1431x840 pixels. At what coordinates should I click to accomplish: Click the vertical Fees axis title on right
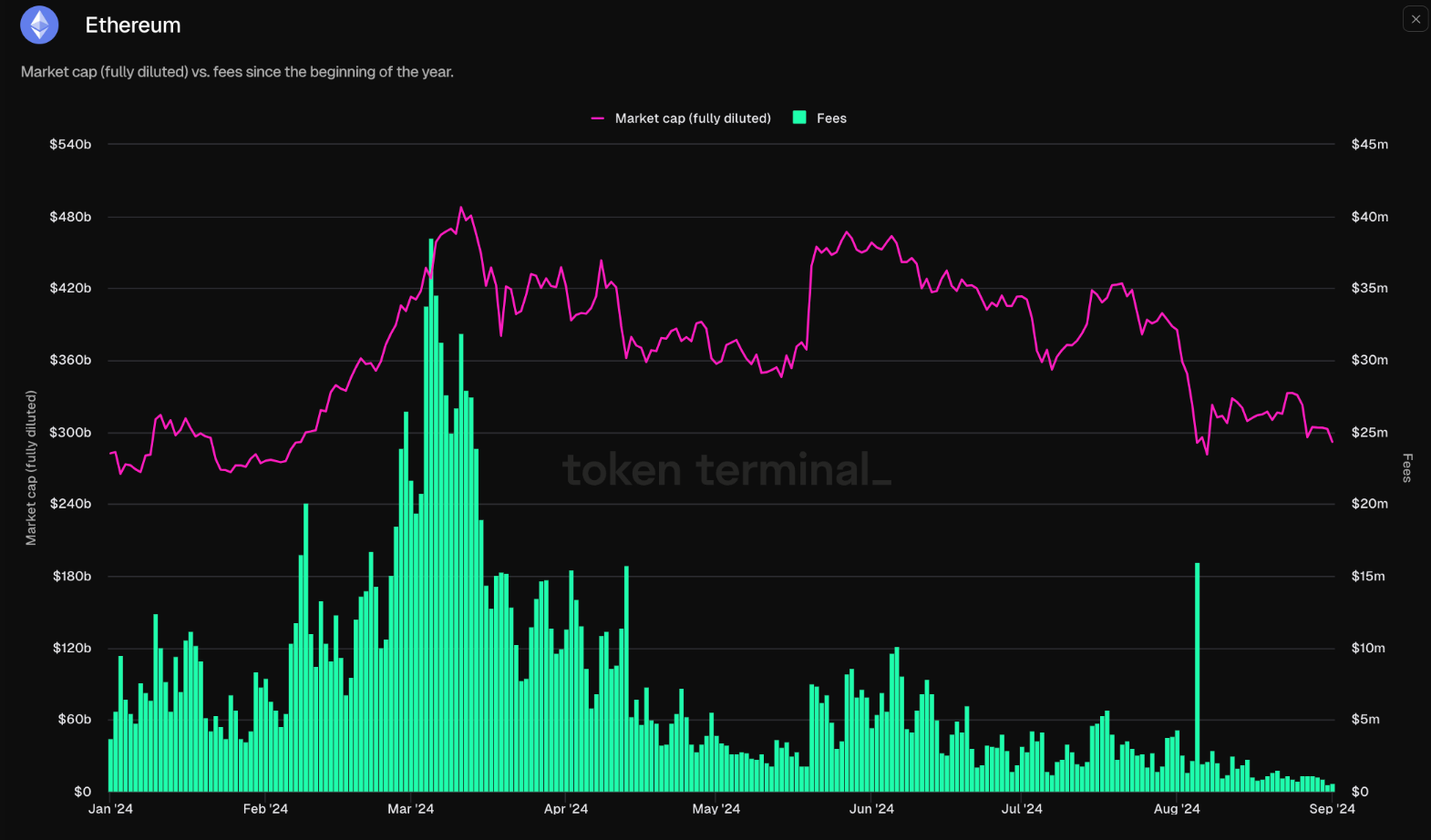coord(1407,468)
